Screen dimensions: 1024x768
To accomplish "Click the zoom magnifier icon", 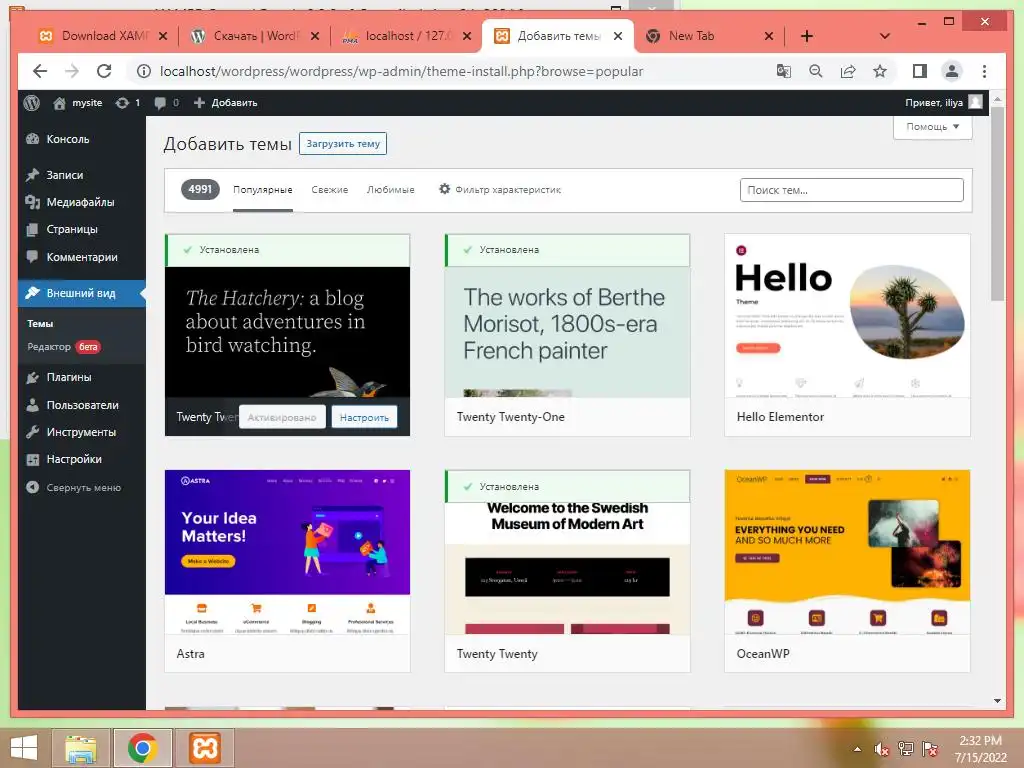I will [816, 71].
